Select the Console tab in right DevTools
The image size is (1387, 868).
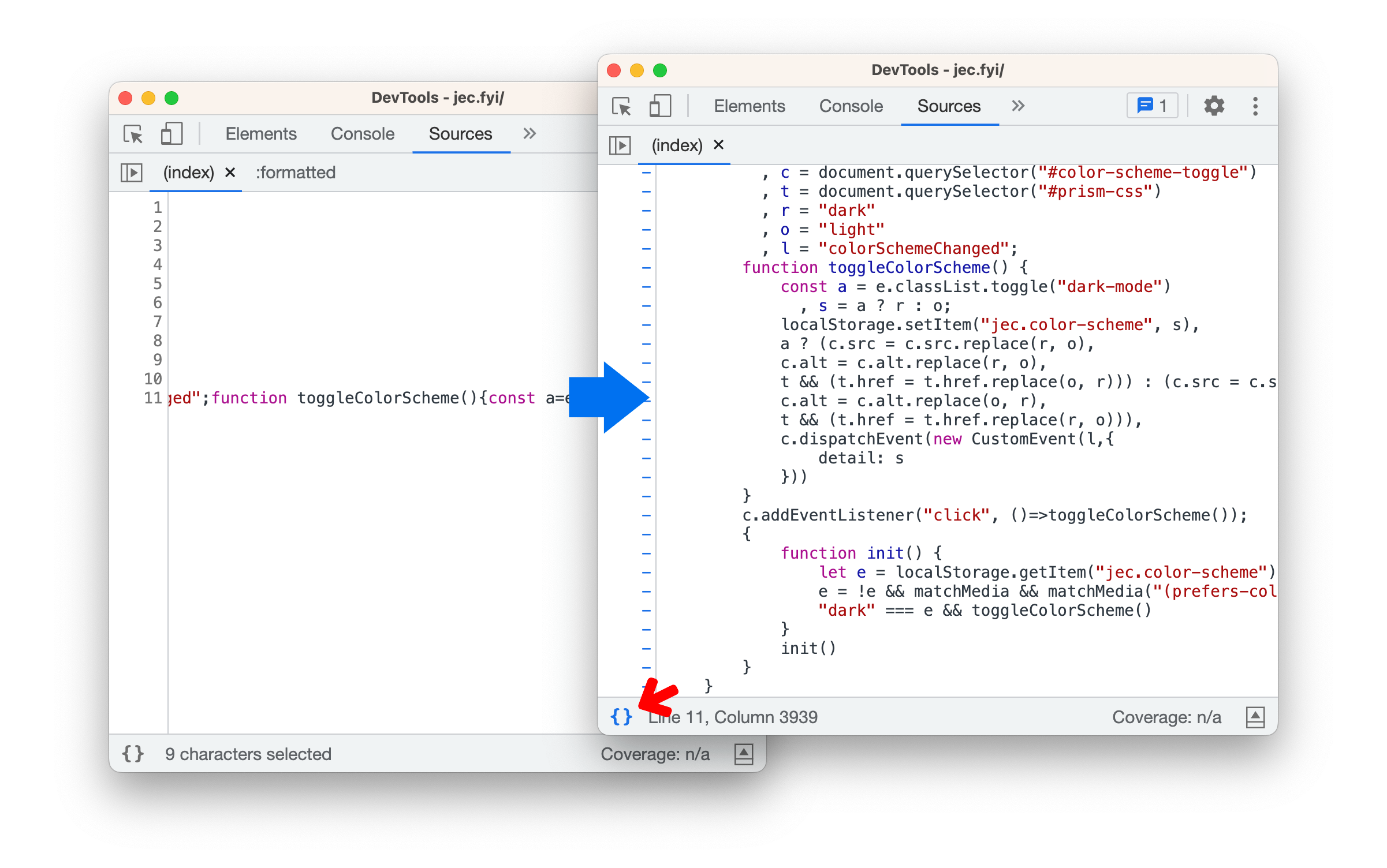point(852,105)
